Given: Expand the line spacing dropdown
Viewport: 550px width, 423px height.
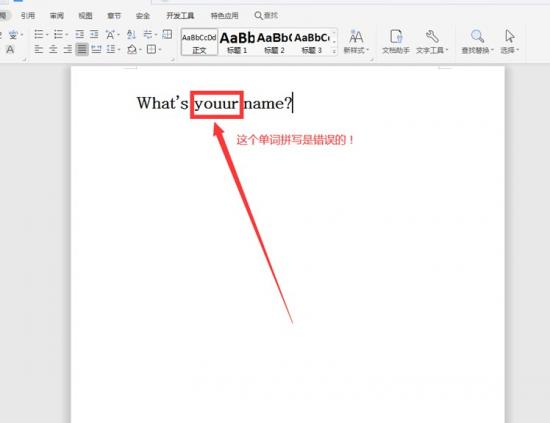Looking at the screenshot, I should tap(119, 49).
